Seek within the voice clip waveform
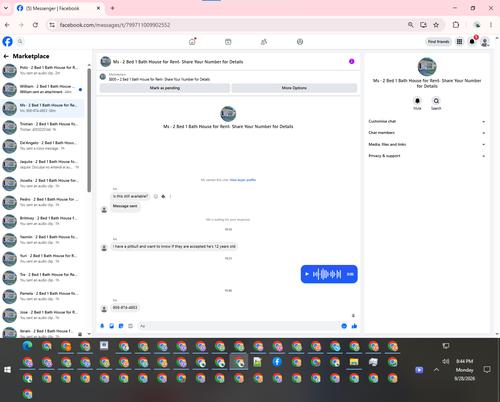Screen dimensions: 500x402 [327, 274]
